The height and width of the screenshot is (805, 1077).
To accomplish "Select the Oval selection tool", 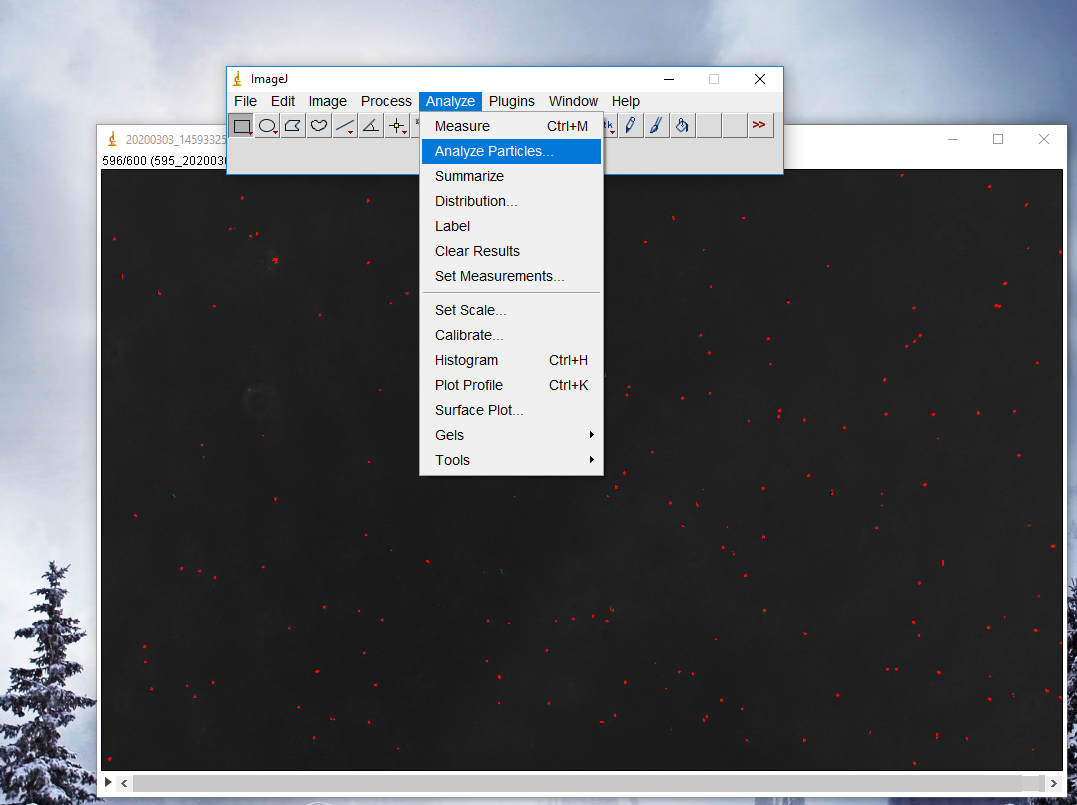I will (x=267, y=126).
